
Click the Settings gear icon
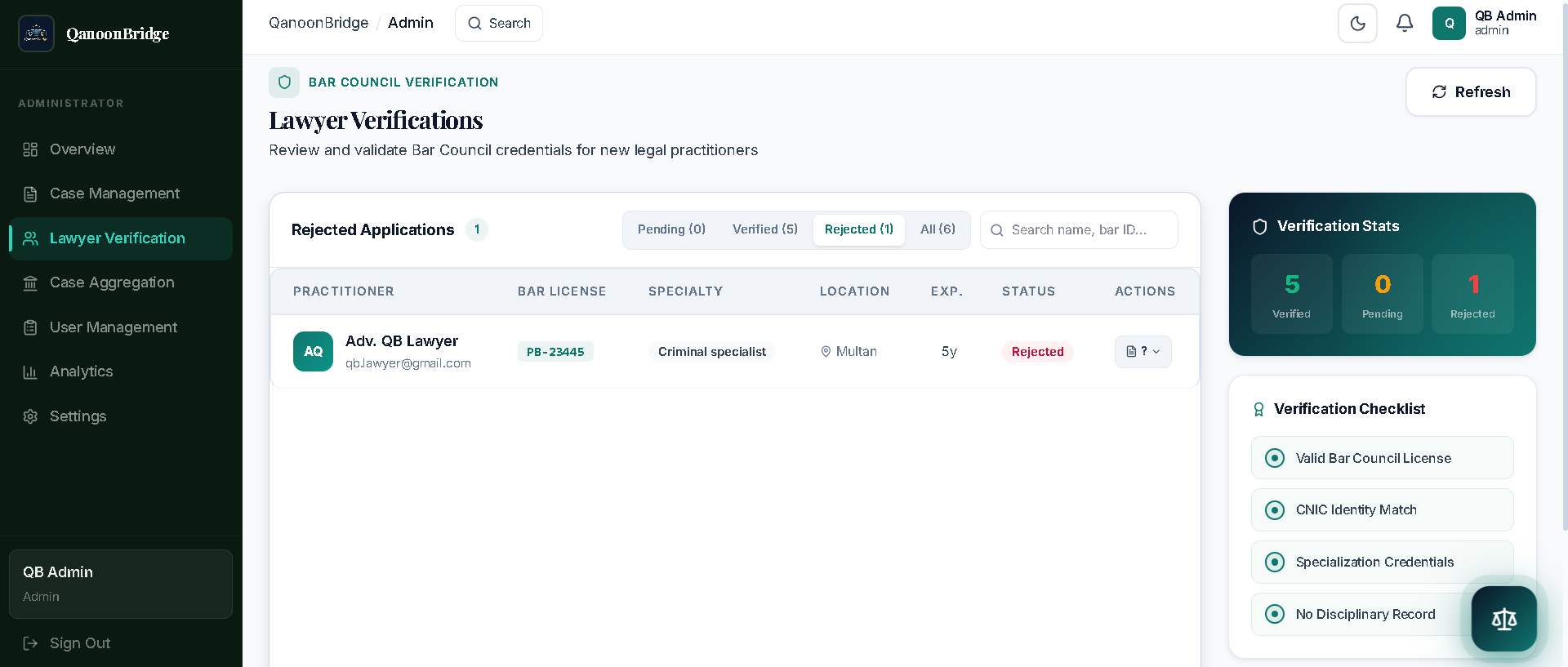point(30,416)
